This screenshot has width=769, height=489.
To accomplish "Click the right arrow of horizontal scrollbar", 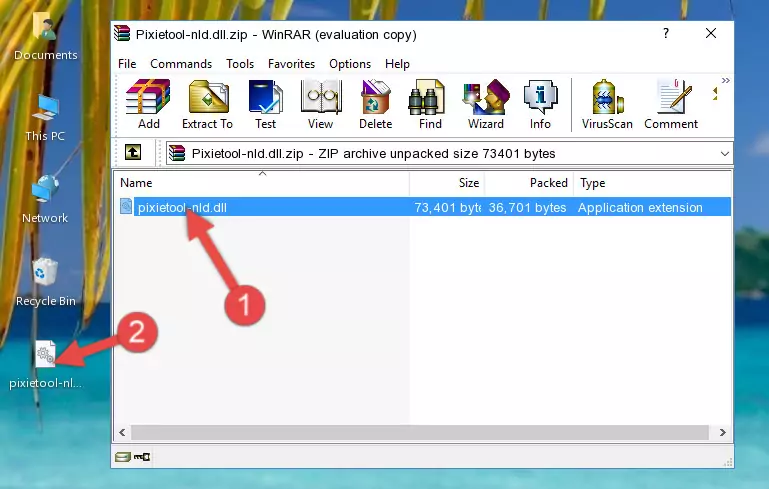I will pos(722,432).
